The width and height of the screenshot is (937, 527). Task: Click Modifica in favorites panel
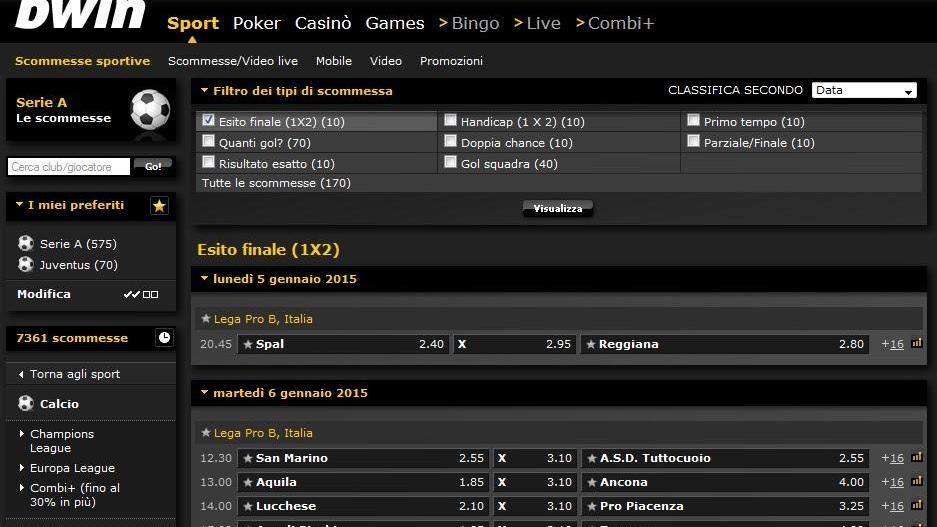[44, 294]
